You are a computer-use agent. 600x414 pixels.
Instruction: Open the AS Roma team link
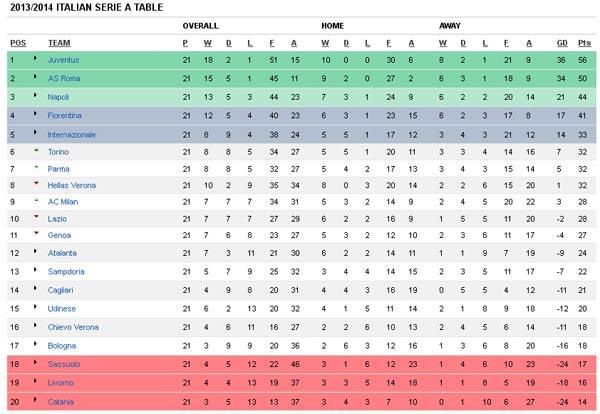click(64, 78)
